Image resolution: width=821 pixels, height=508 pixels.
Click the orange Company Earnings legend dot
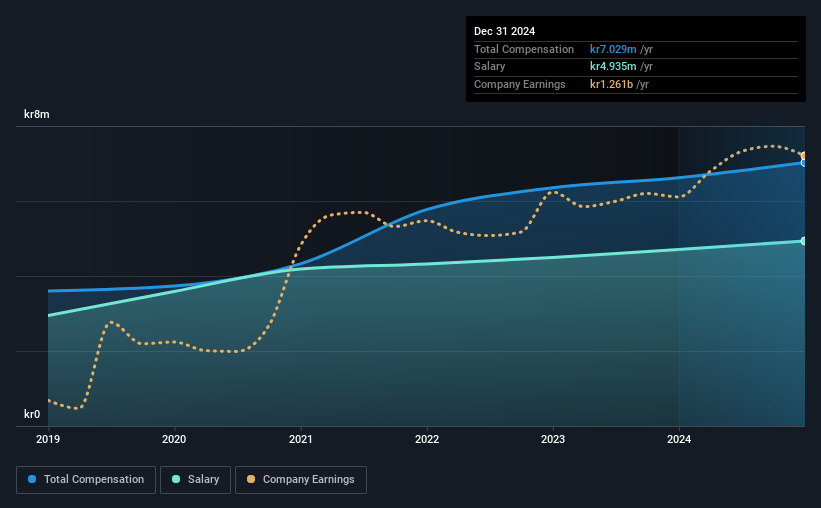(251, 479)
